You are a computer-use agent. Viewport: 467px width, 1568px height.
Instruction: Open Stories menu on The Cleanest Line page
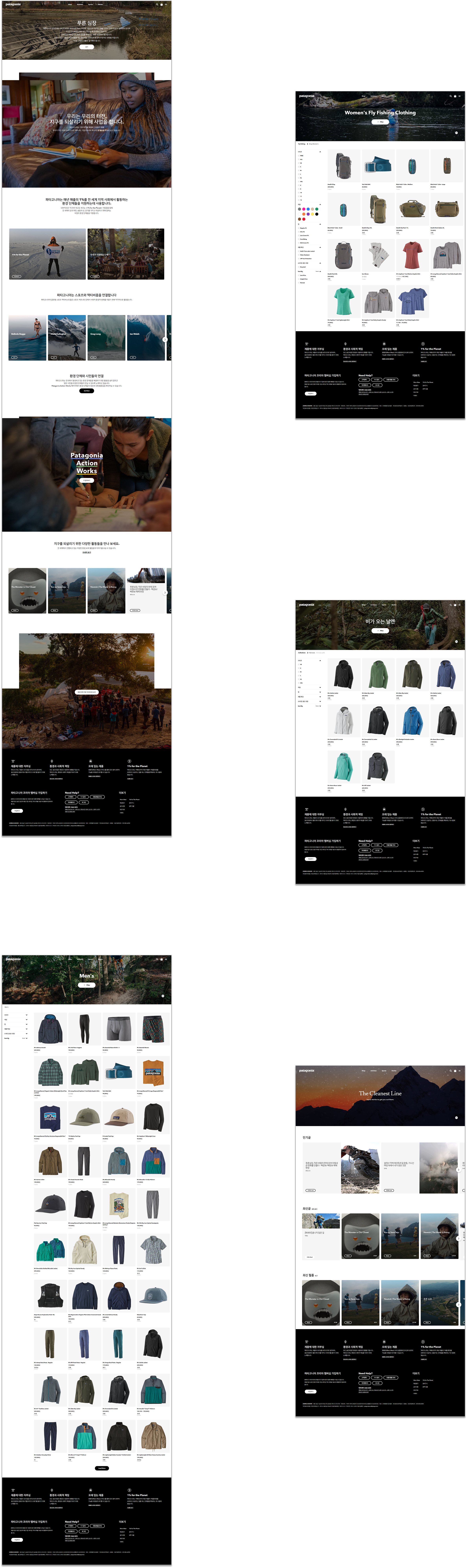tap(394, 1071)
